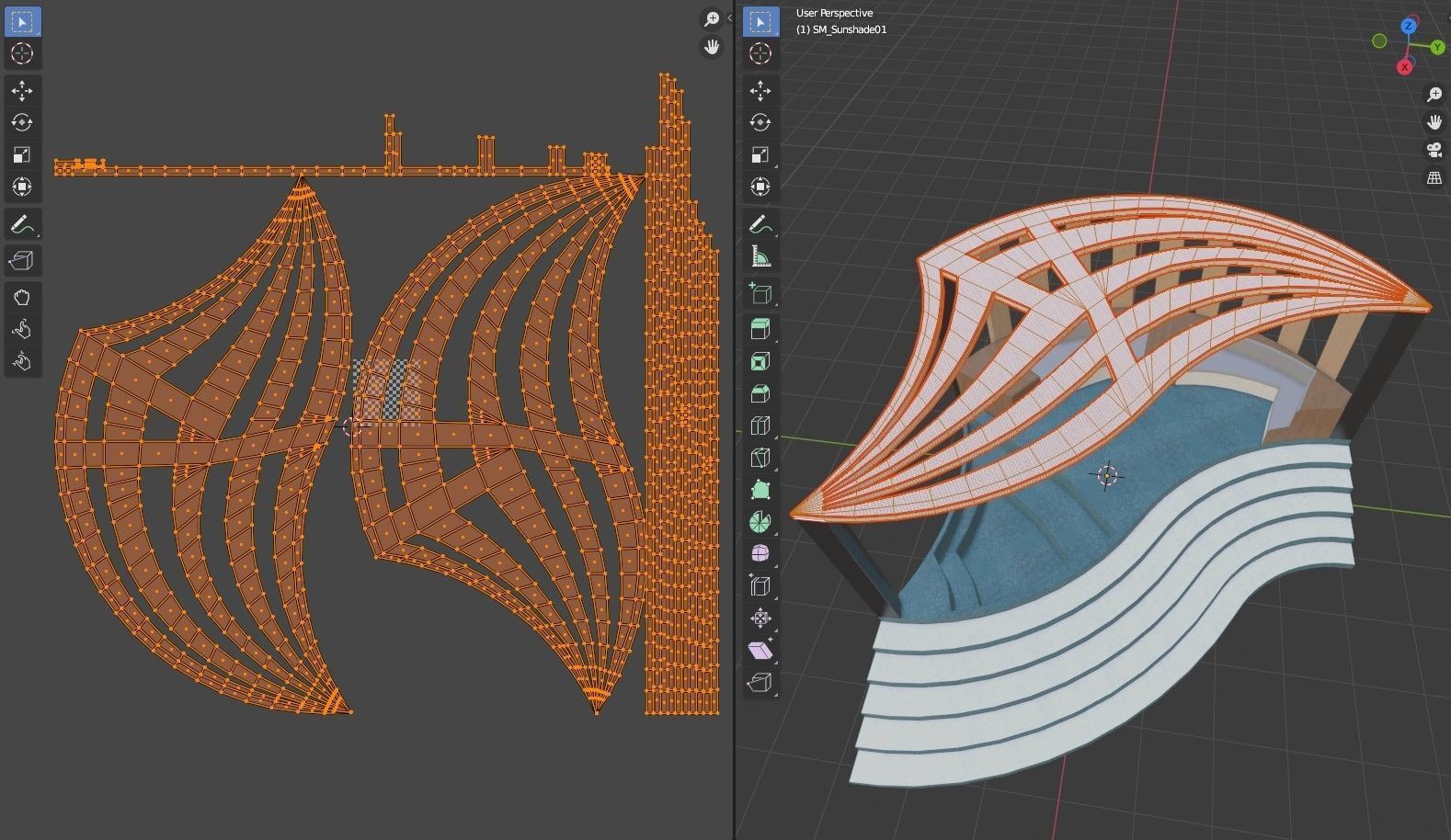Screen dimensions: 1451x840
Task: Pick the Bevel tool
Action: [x=760, y=393]
